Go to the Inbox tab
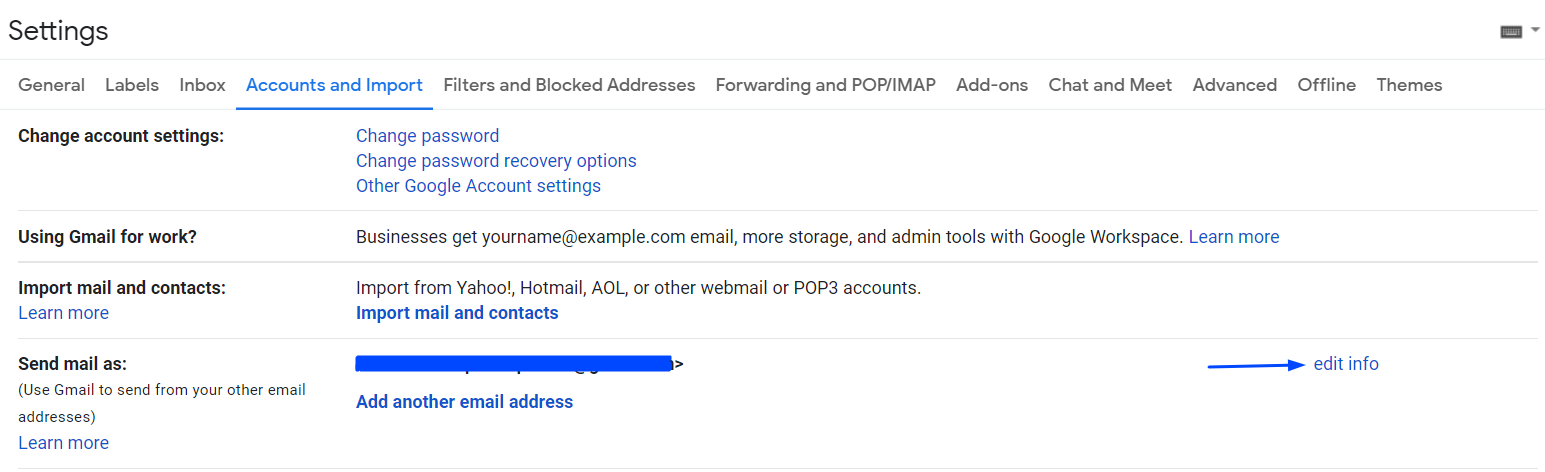This screenshot has width=1545, height=472. pos(202,85)
